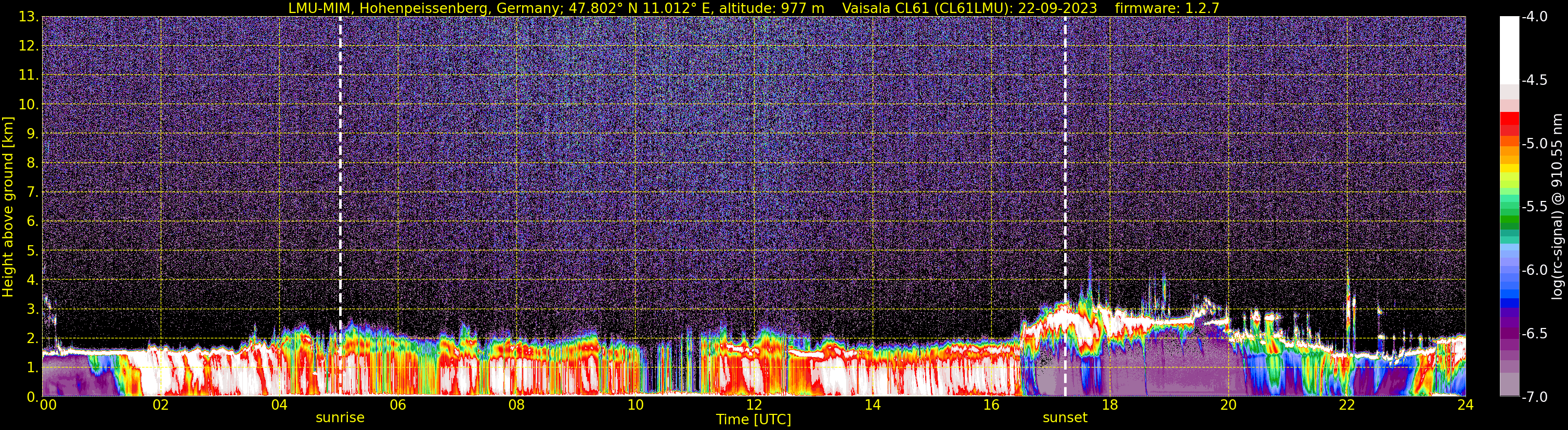Click the x-axis tick label '12'
The image size is (1568, 430).
tap(754, 405)
